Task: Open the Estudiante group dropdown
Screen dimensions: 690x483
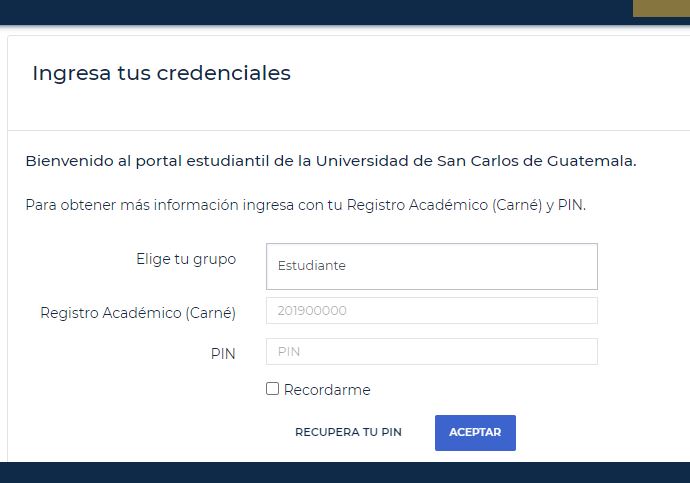Action: 432,267
